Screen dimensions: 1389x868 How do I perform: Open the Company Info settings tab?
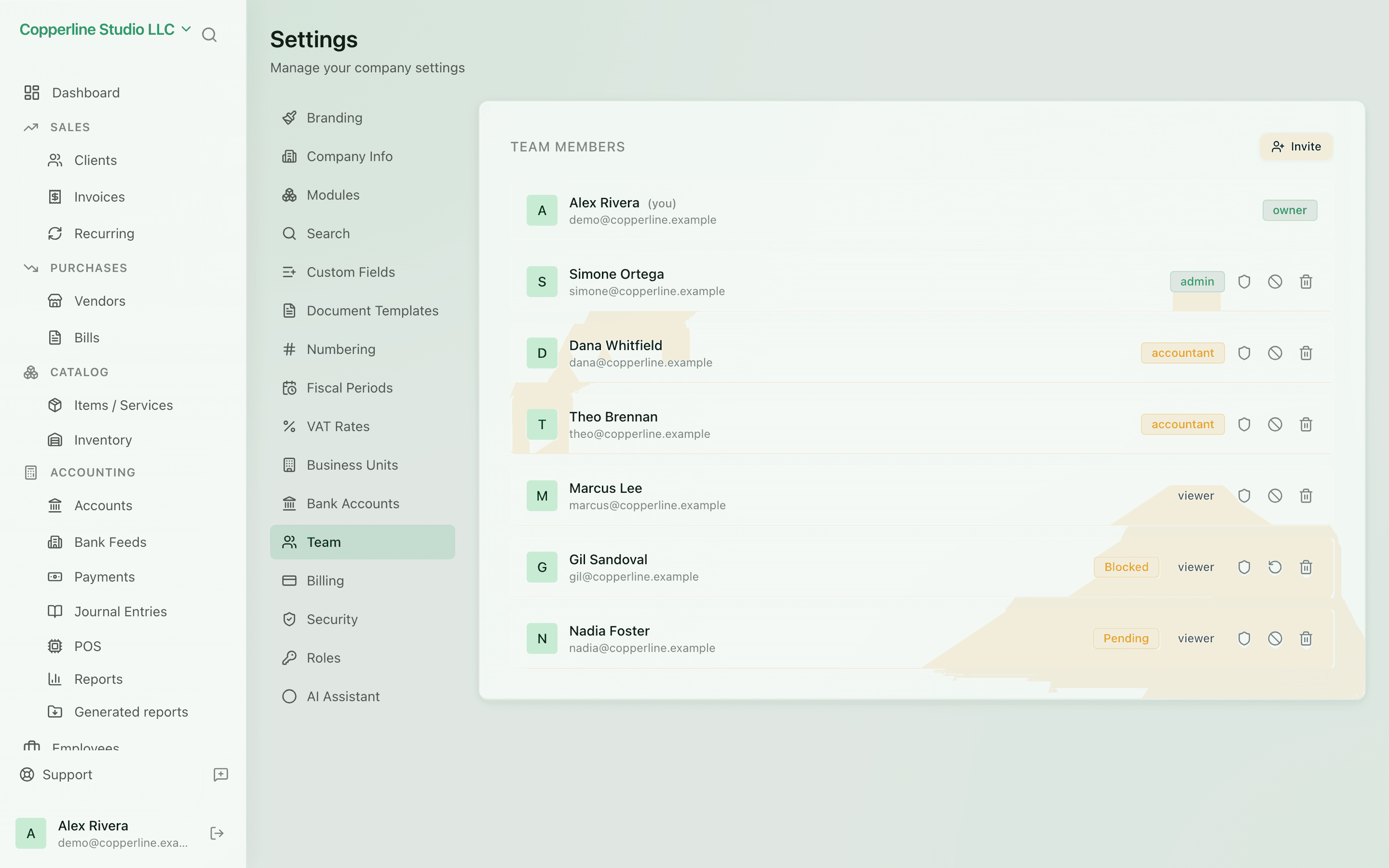coord(362,156)
